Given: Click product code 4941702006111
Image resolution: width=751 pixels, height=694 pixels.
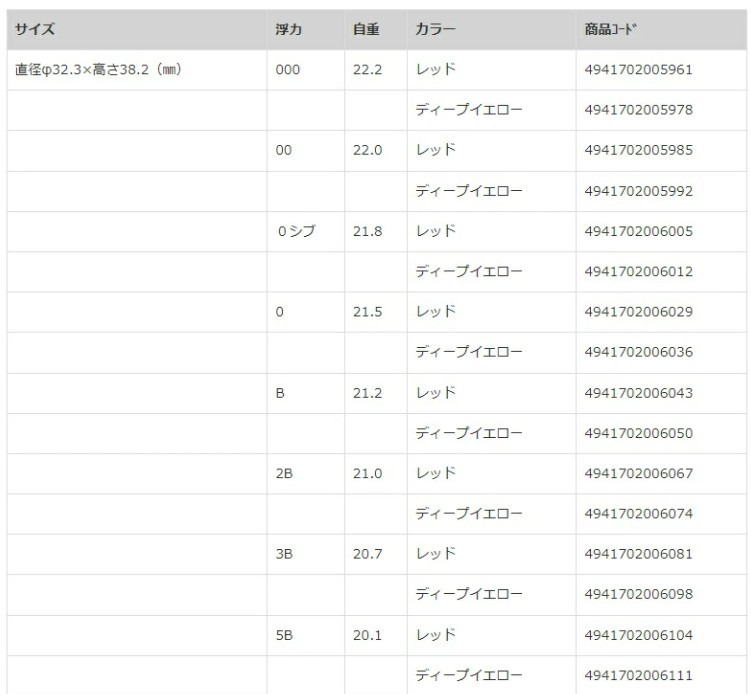Looking at the screenshot, I should click(x=638, y=675).
